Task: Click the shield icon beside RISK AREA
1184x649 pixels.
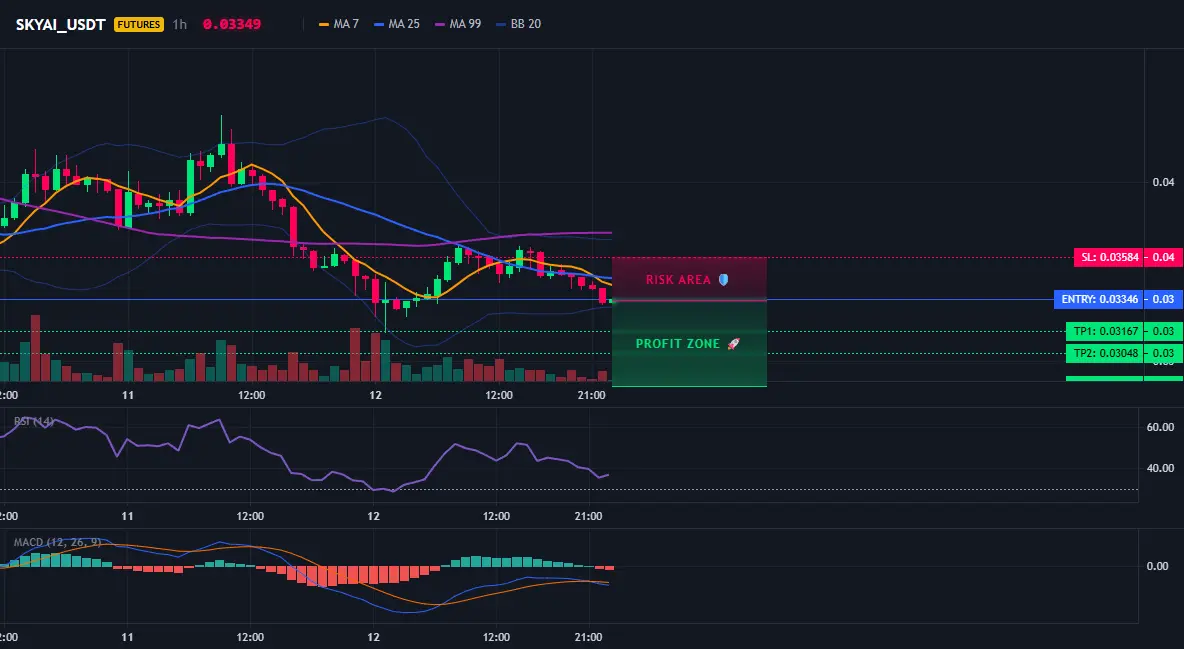Action: point(723,280)
